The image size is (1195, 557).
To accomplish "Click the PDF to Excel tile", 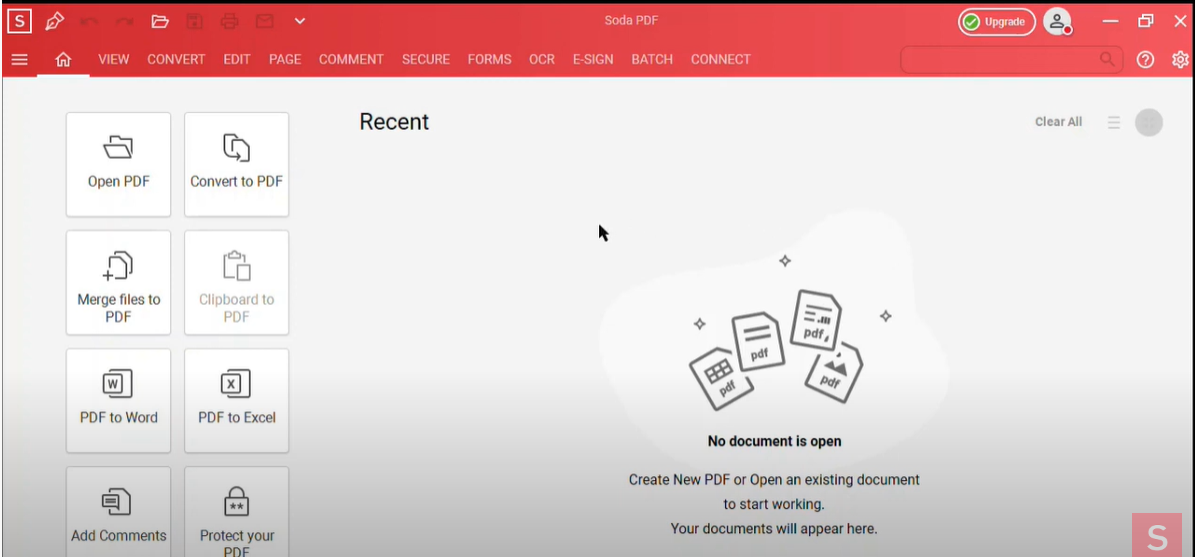I will [236, 401].
